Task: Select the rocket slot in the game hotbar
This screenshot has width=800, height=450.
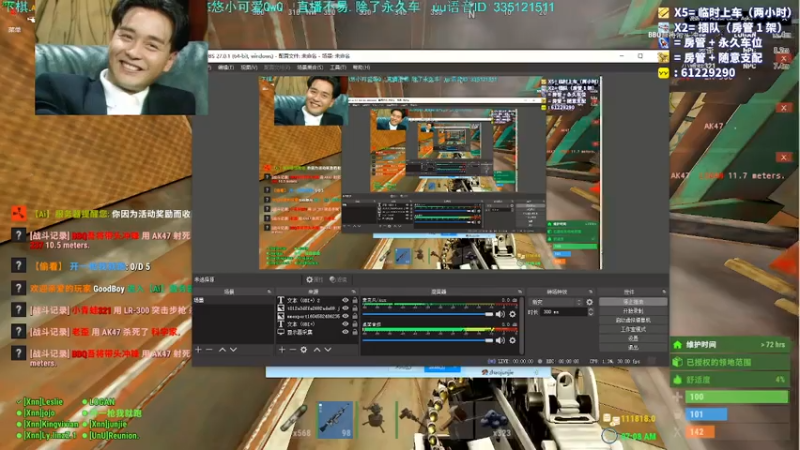Action: point(296,420)
